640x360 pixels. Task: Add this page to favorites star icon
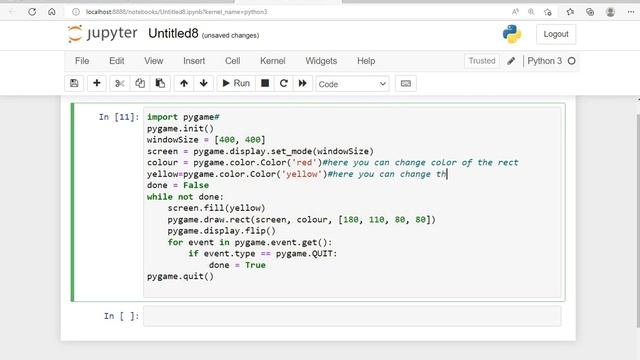pyautogui.click(x=548, y=12)
